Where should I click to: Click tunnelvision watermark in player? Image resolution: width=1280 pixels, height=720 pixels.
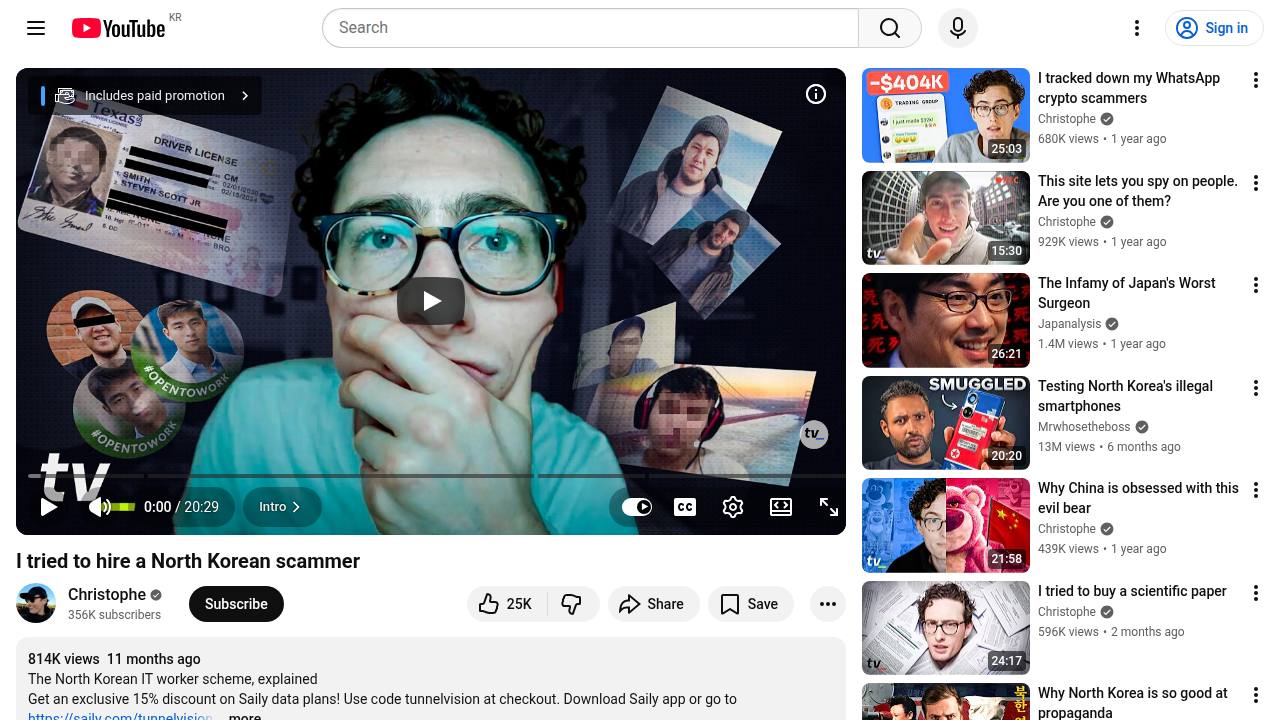click(x=814, y=434)
